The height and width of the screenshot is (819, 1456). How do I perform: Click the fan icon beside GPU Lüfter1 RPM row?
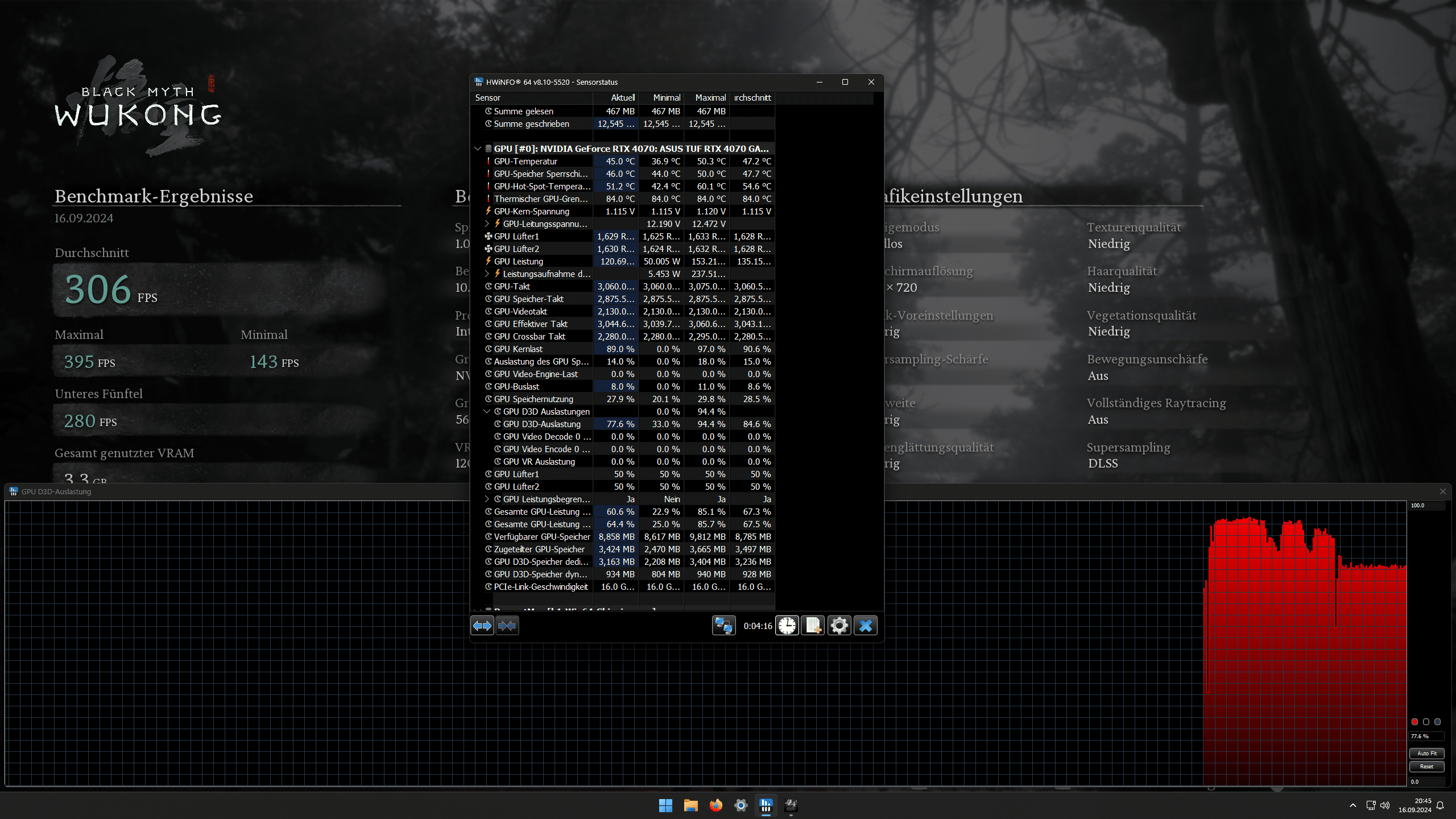pos(488,236)
